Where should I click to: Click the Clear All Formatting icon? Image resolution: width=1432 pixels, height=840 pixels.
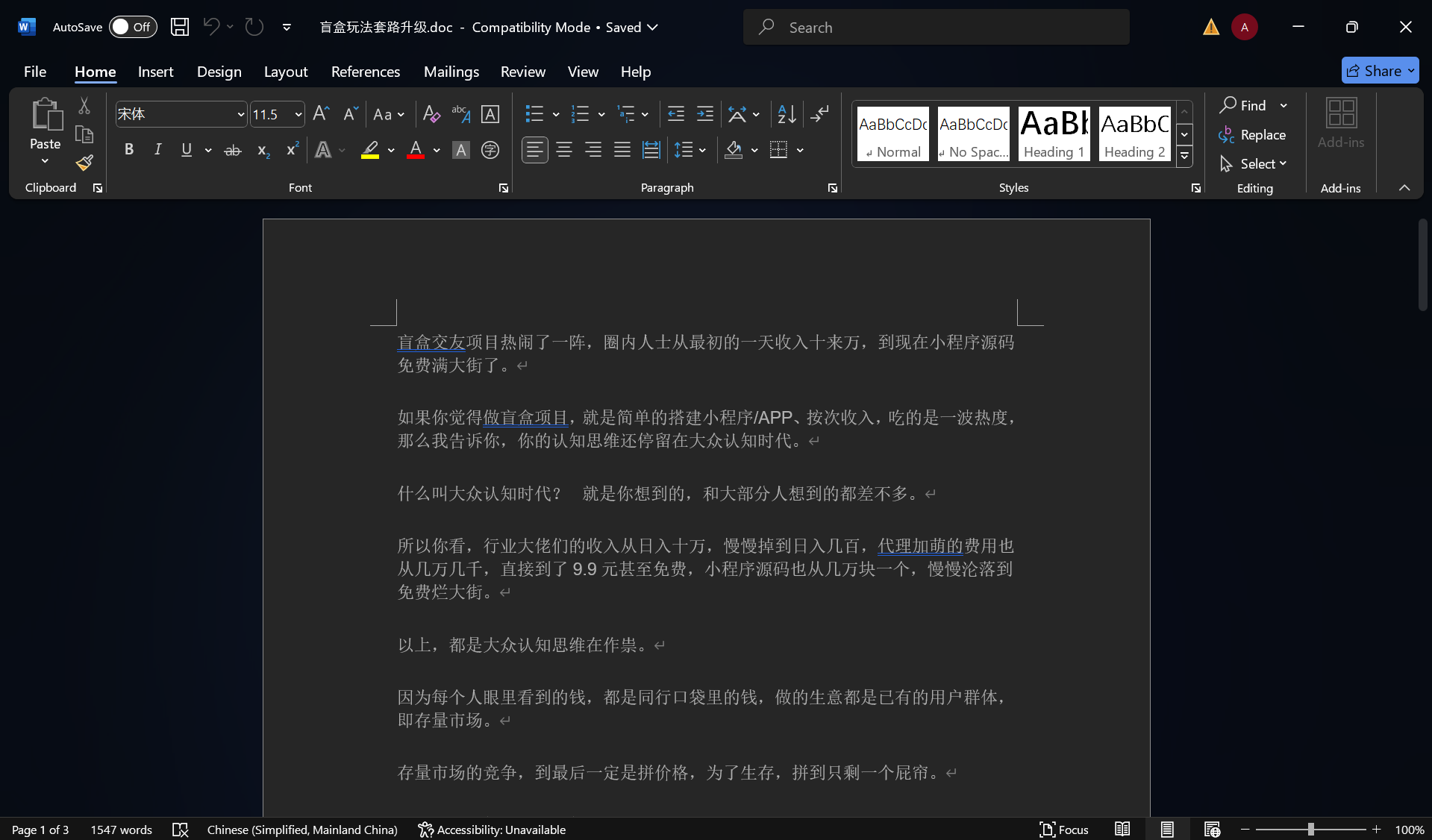click(431, 114)
